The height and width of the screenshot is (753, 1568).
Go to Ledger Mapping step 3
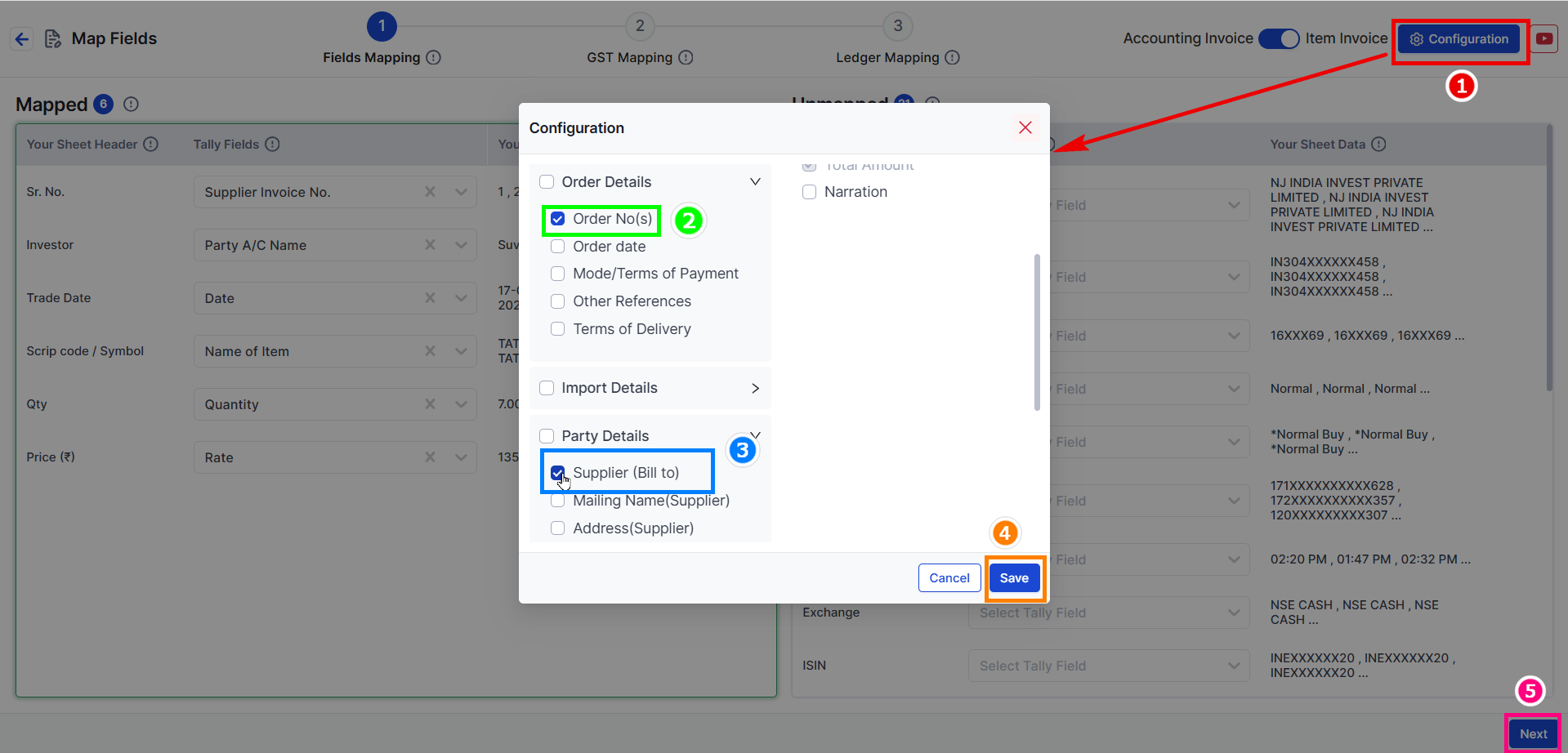pyautogui.click(x=897, y=26)
